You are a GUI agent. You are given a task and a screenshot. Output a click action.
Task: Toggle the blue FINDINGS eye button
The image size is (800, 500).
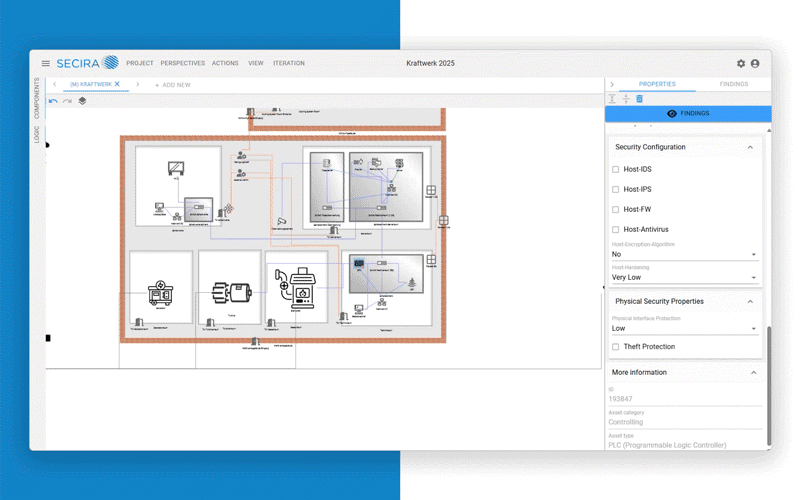pos(688,113)
